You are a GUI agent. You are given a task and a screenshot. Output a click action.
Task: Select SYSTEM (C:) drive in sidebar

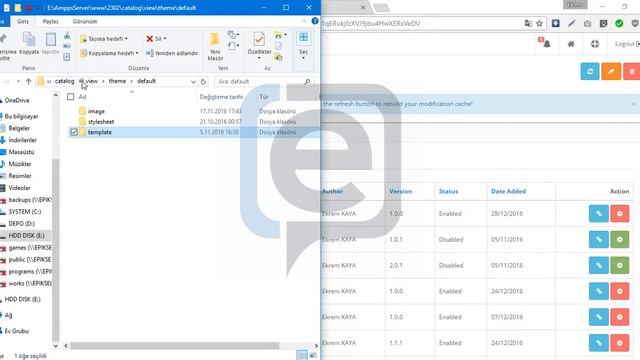pyautogui.click(x=24, y=212)
